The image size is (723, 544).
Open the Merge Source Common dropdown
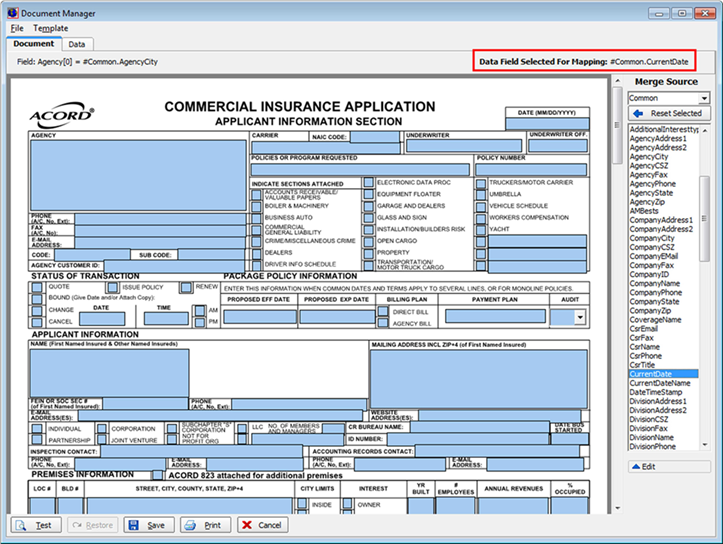point(704,99)
